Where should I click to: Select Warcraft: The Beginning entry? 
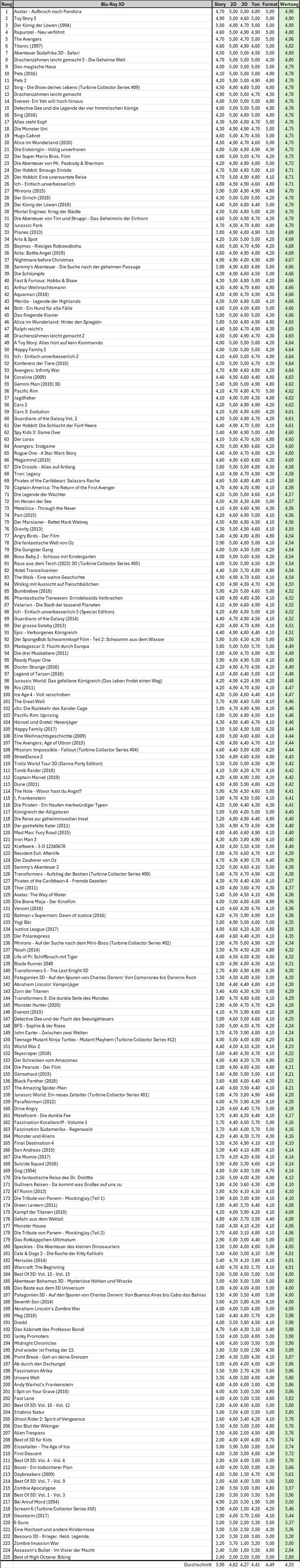39,1267
